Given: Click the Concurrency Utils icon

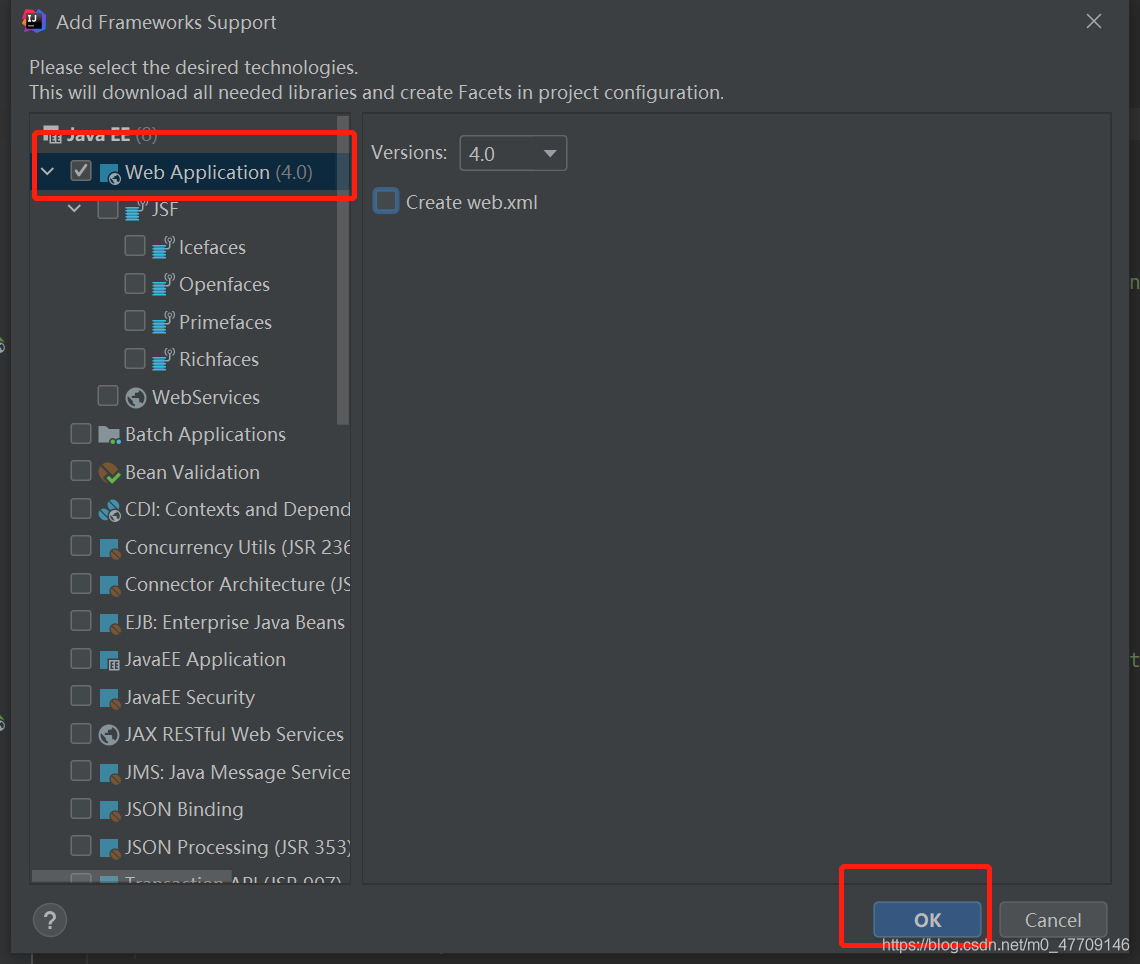Looking at the screenshot, I should [x=109, y=547].
